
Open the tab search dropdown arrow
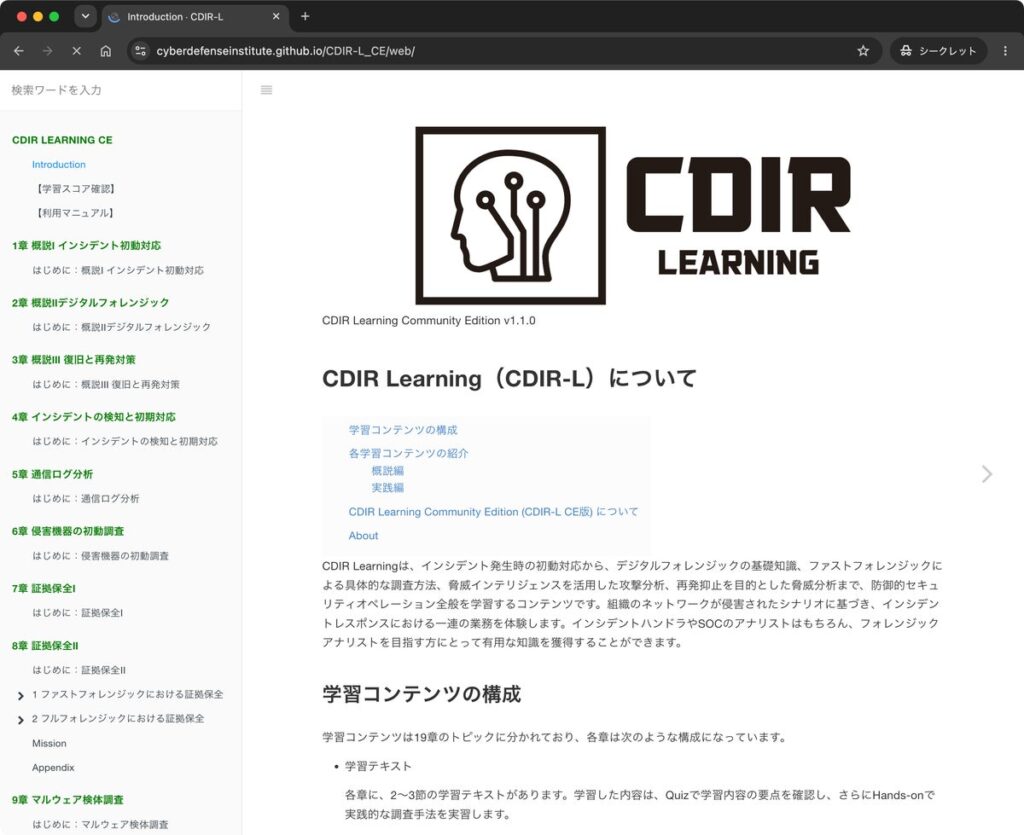pyautogui.click(x=86, y=16)
